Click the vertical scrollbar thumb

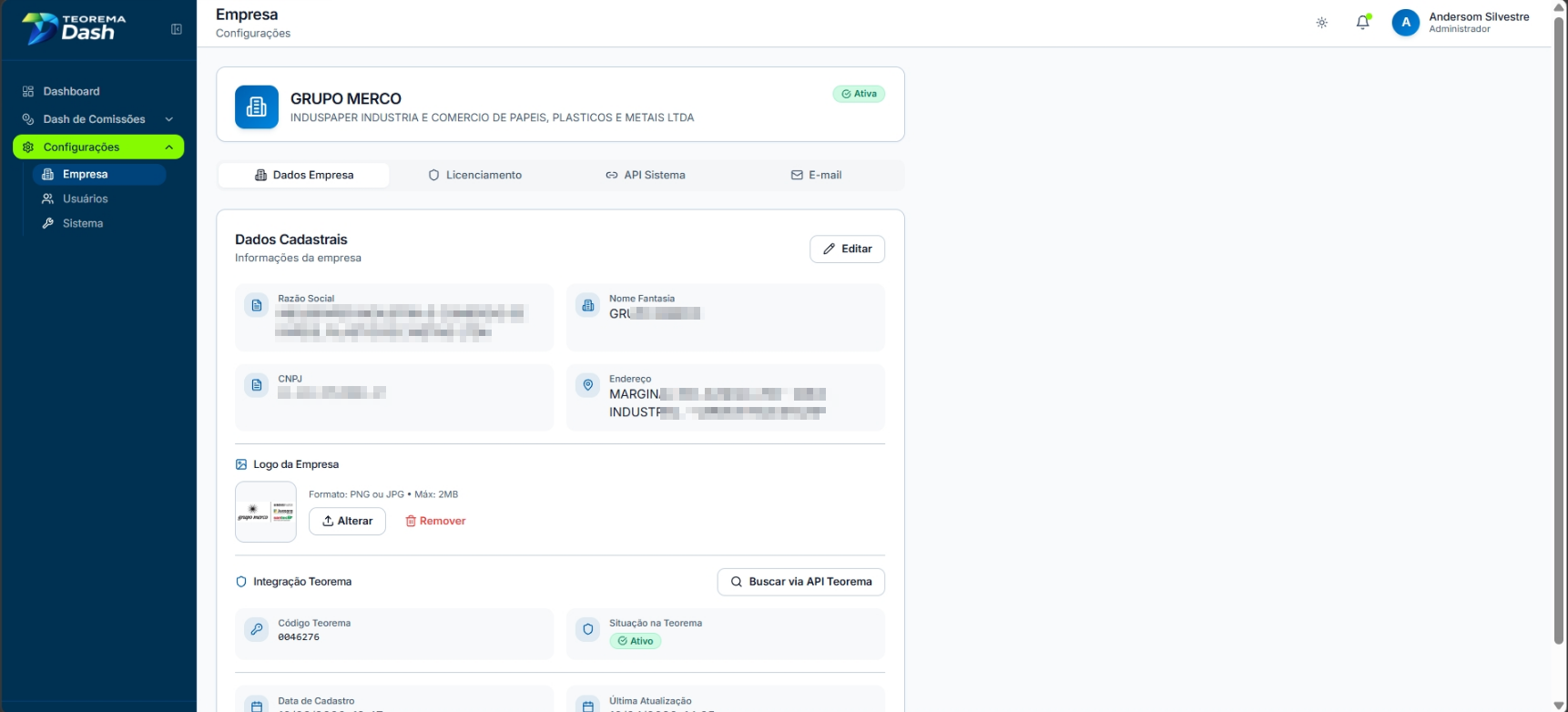[x=1559, y=331]
